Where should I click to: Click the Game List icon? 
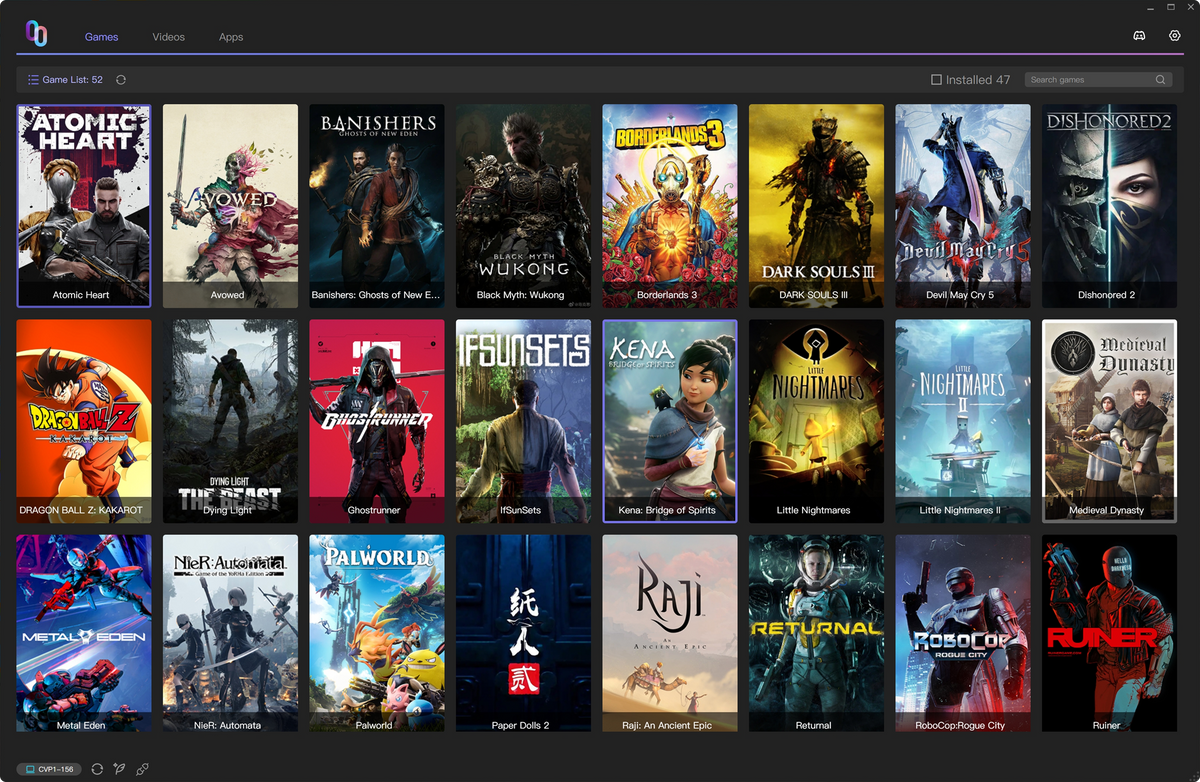33,80
